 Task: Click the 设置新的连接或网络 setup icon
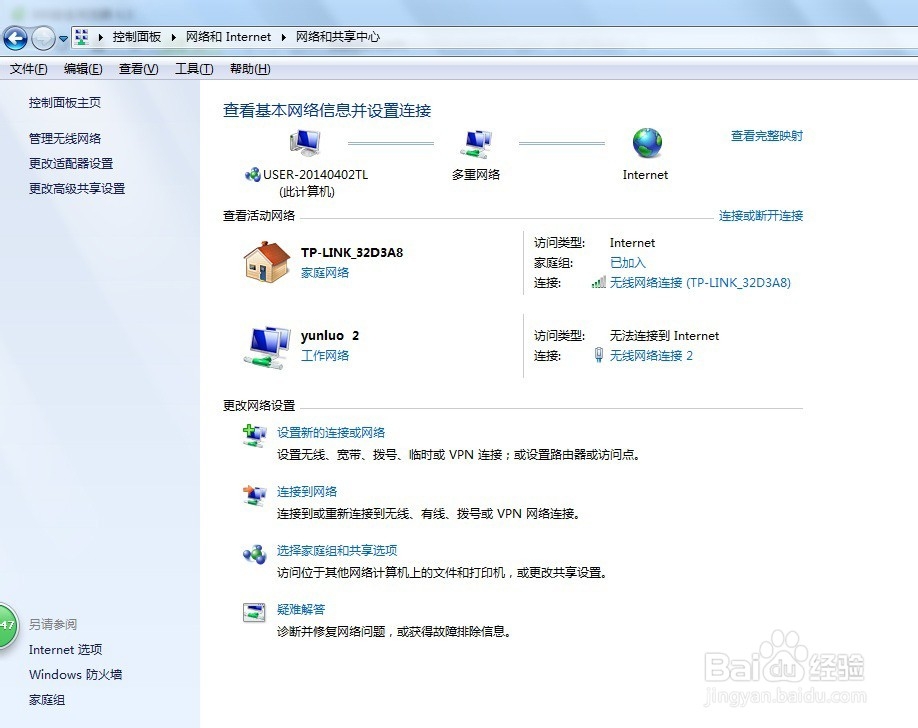(254, 435)
